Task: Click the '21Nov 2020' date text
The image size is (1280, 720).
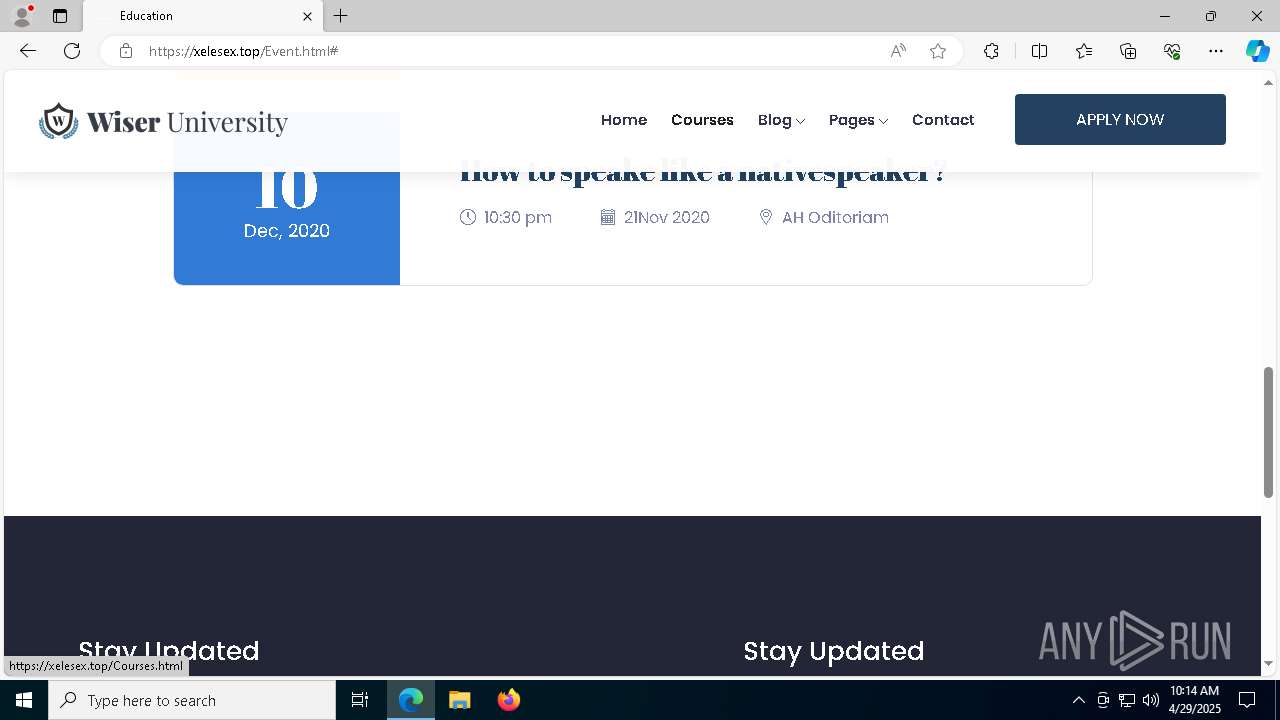Action: pyautogui.click(x=667, y=217)
